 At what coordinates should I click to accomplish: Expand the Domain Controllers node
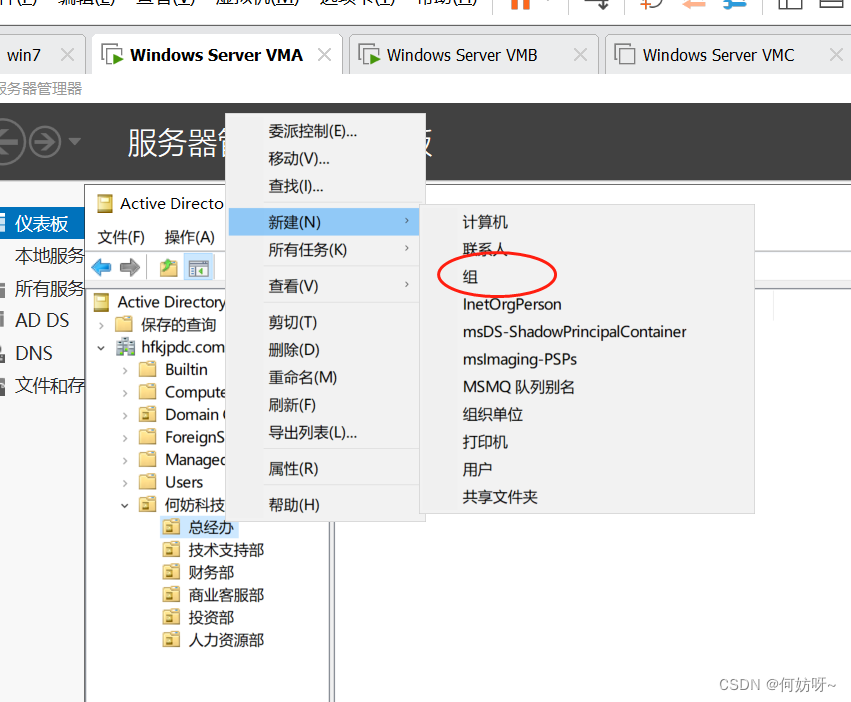[x=125, y=416]
